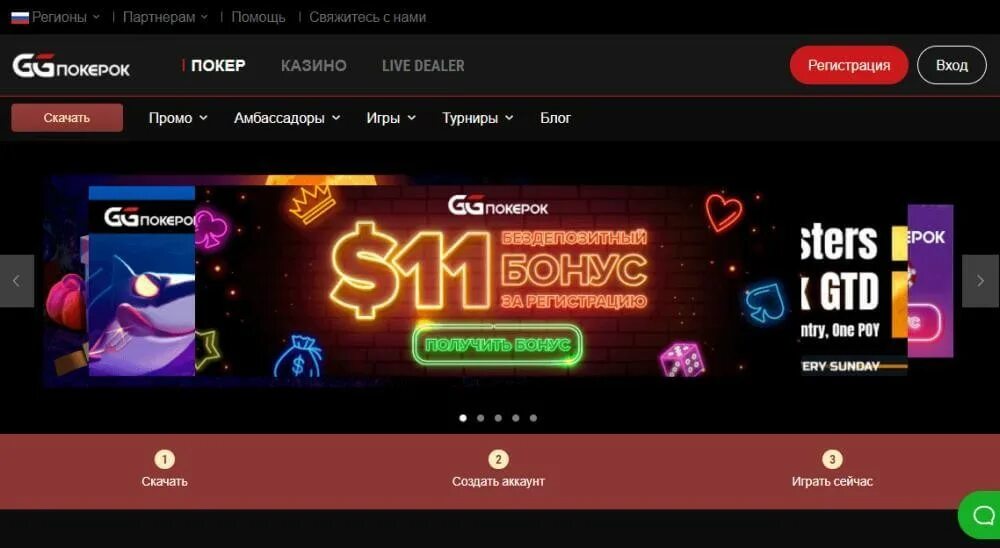Open the Регионы region selector
This screenshot has width=1000, height=548.
[56, 17]
